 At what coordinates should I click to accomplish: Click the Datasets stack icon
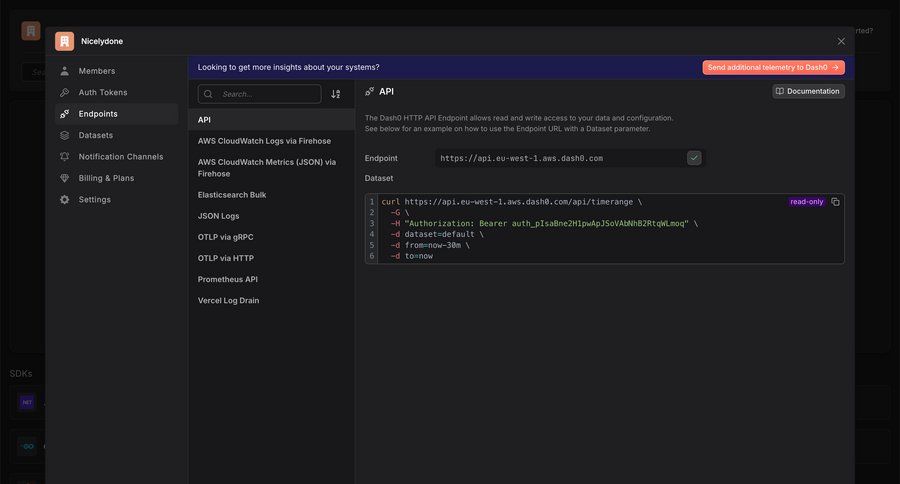pyautogui.click(x=65, y=135)
